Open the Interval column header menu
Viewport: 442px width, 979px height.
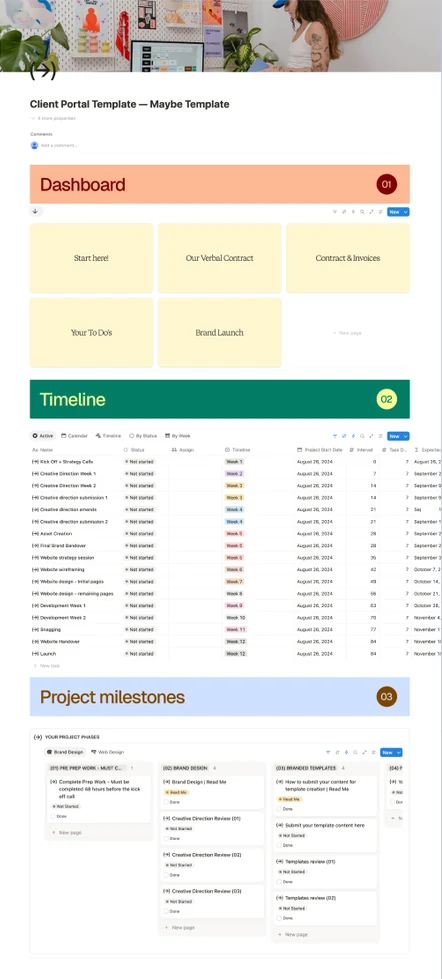pos(362,450)
